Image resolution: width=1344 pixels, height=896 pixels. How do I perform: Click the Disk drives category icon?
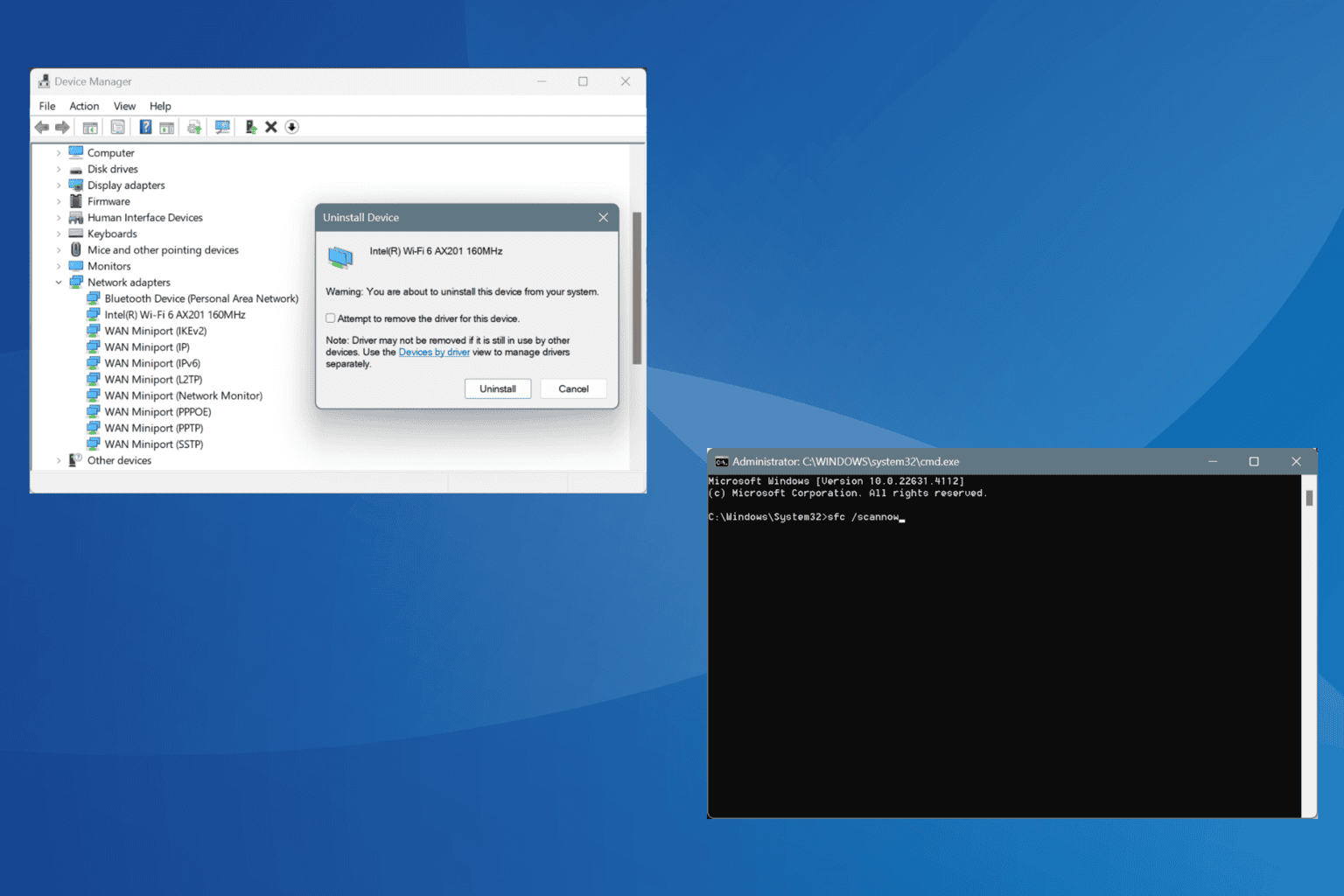click(x=76, y=169)
